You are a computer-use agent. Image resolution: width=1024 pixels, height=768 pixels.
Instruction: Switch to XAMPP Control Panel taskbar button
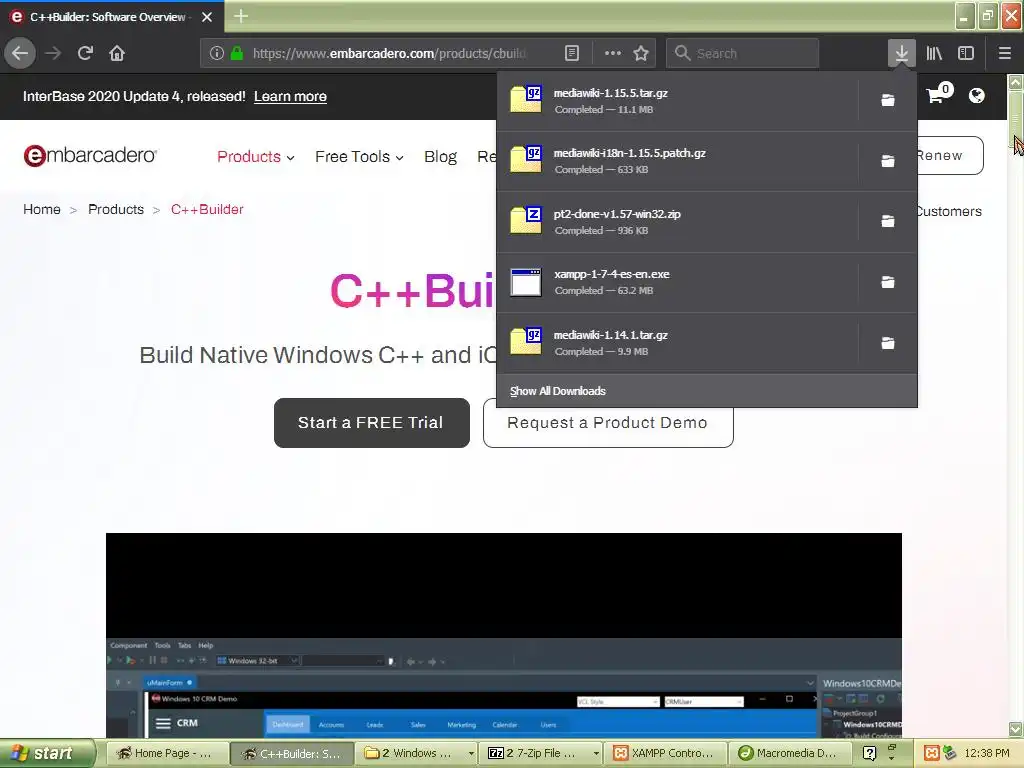[666, 753]
